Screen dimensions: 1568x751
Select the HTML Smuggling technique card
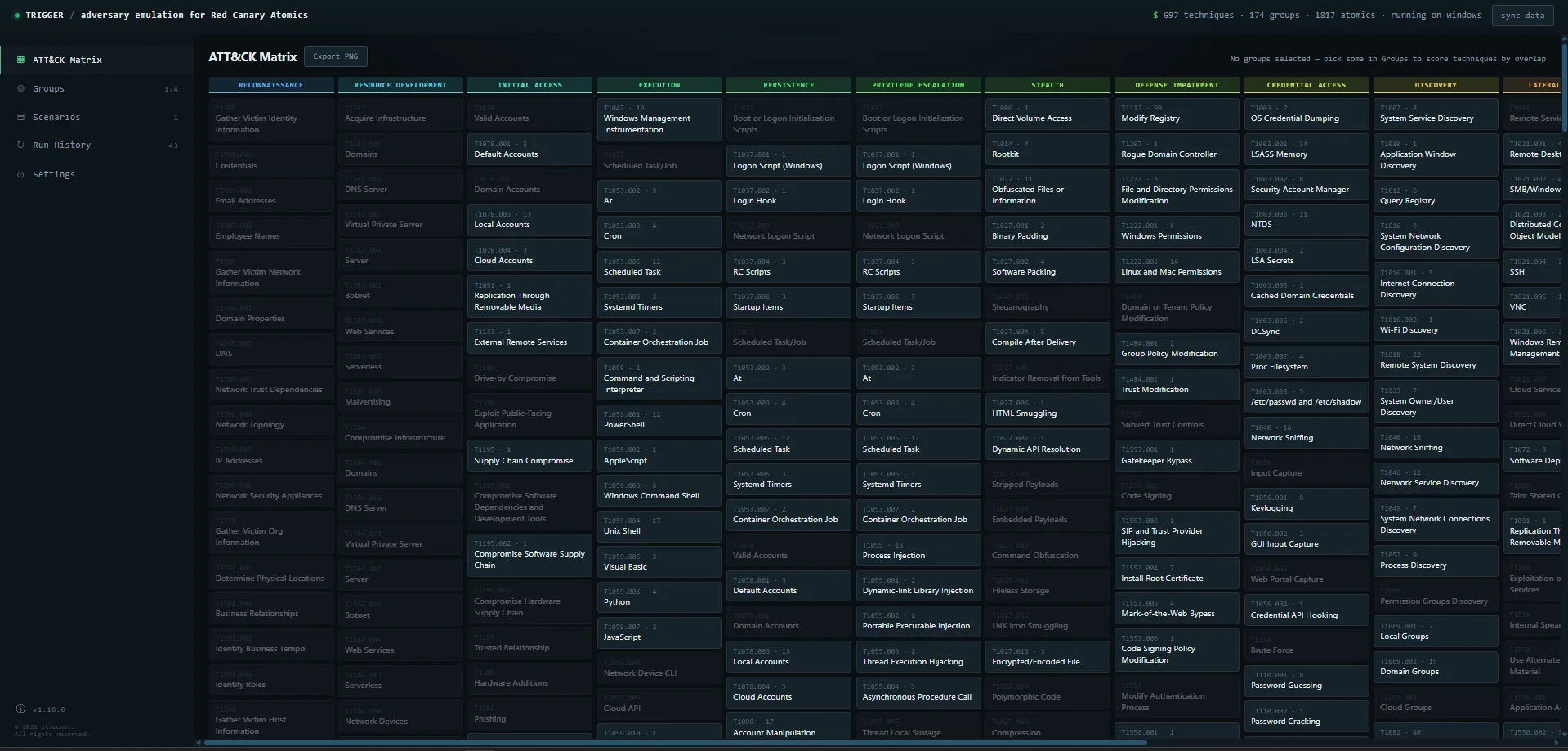click(x=1048, y=408)
